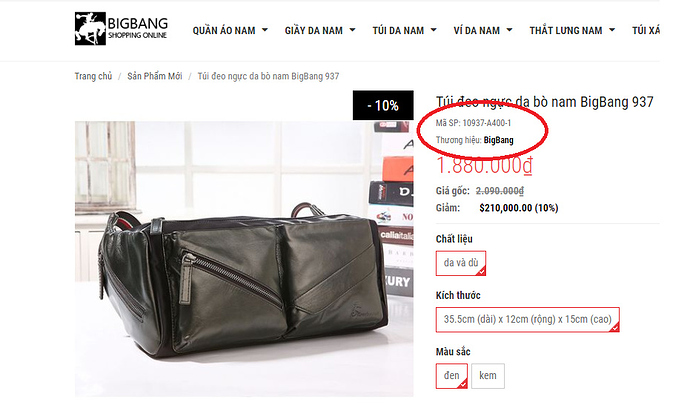
Task: Open the TÚI XÁ menu item
Action: (646, 30)
